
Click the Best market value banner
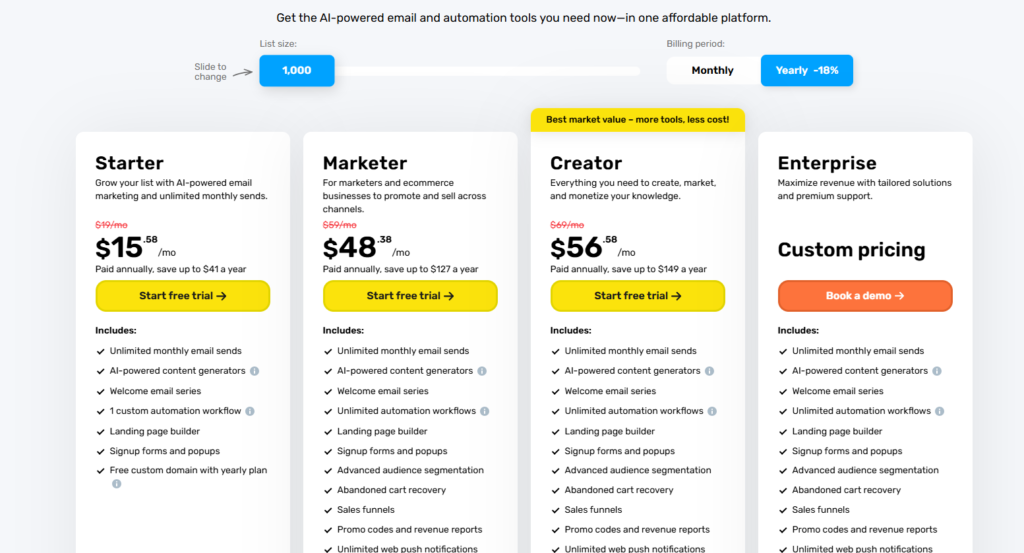click(x=638, y=120)
